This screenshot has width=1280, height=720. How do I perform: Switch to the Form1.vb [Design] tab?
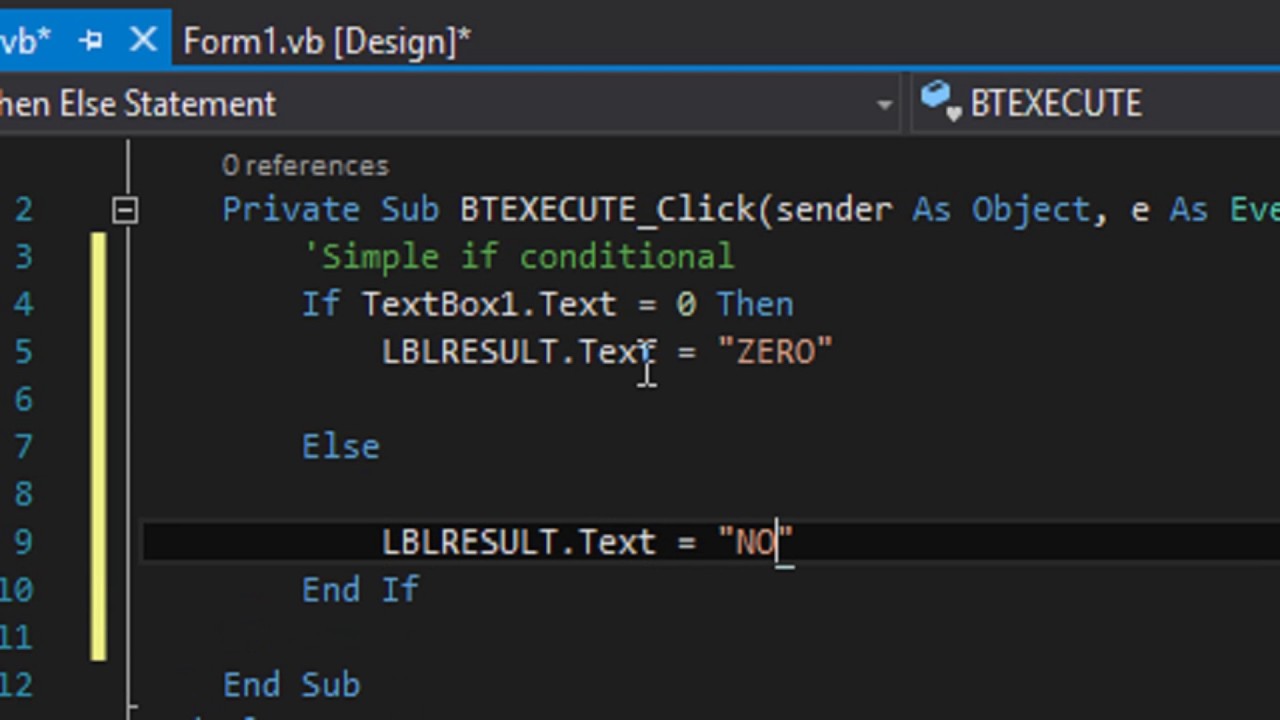click(327, 41)
